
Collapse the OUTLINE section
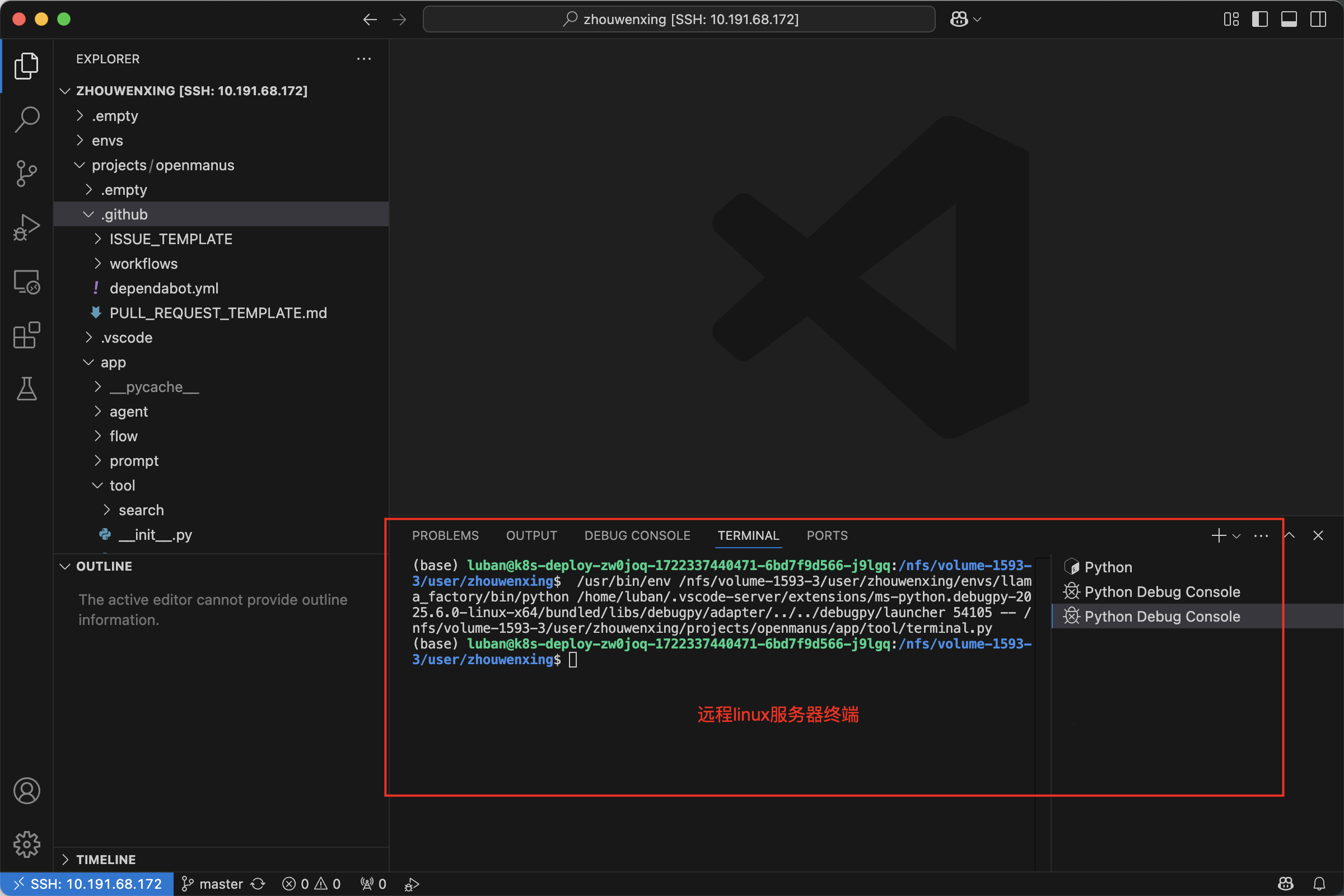[221, 566]
